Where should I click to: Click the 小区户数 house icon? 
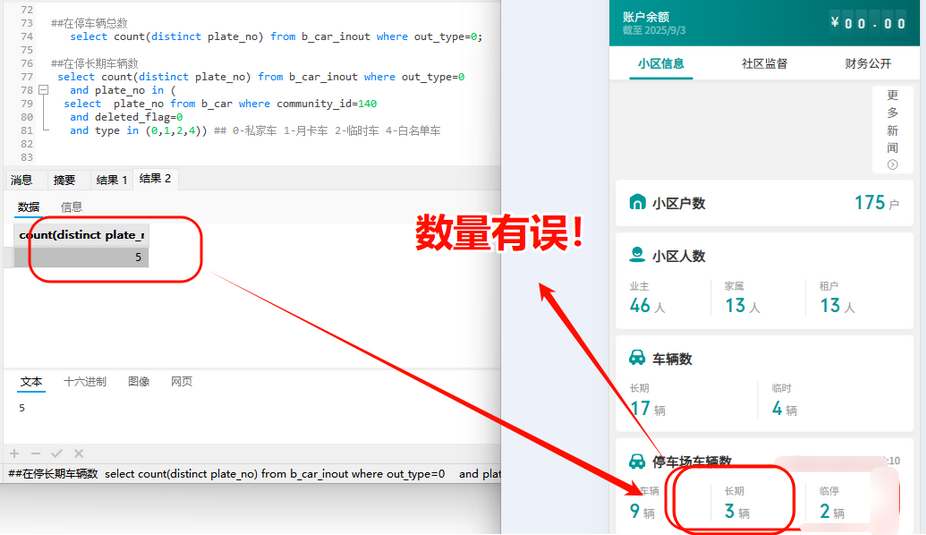[637, 203]
